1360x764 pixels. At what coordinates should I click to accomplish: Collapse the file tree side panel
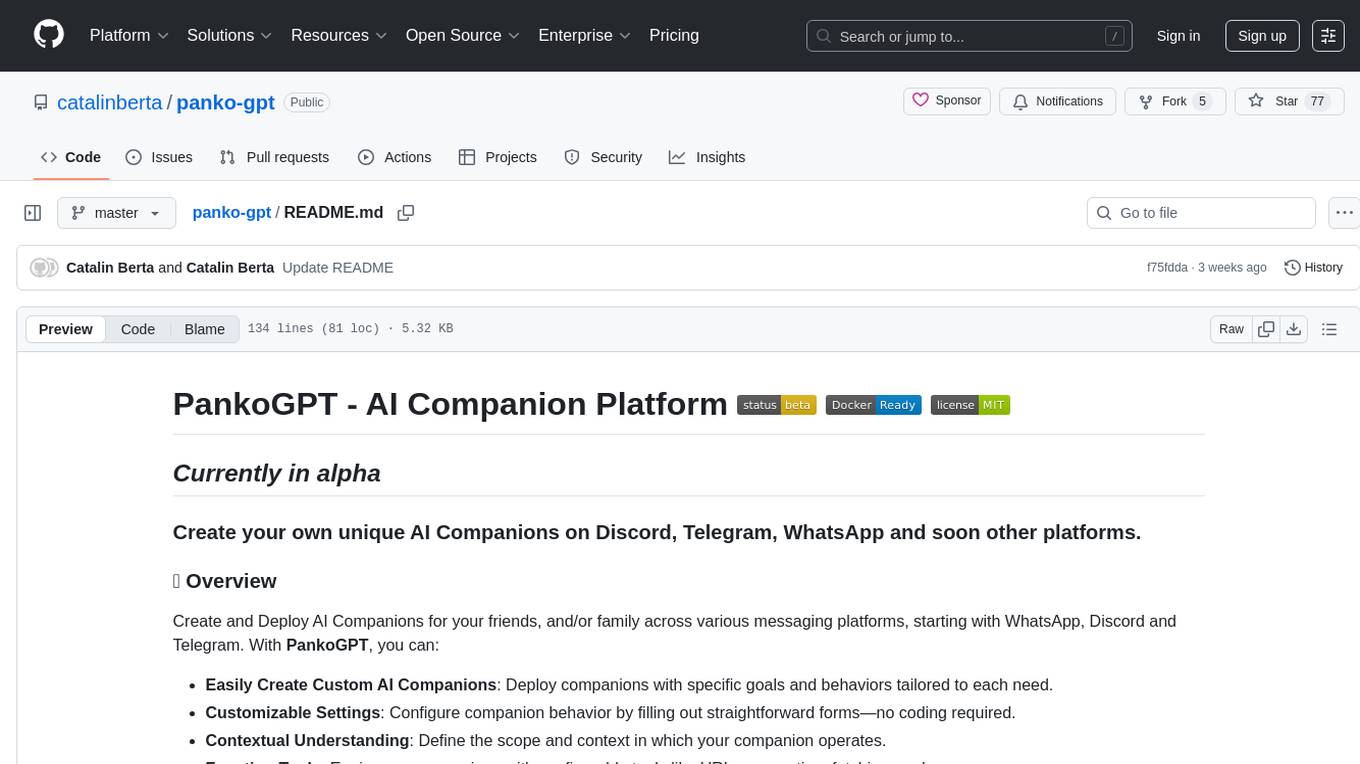pyautogui.click(x=33, y=213)
